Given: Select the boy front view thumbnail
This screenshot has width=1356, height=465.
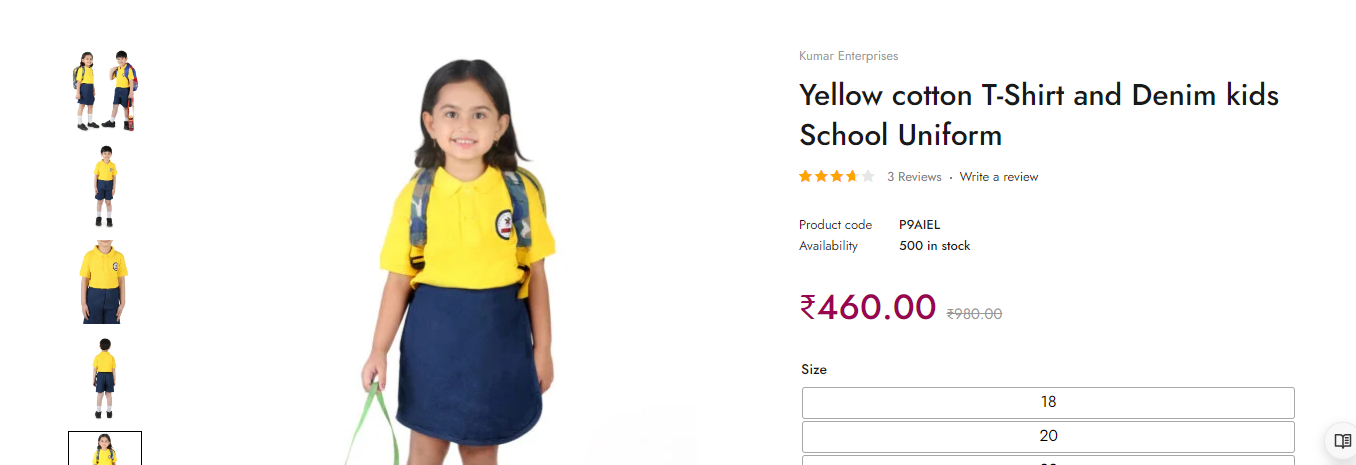Looking at the screenshot, I should [x=105, y=186].
